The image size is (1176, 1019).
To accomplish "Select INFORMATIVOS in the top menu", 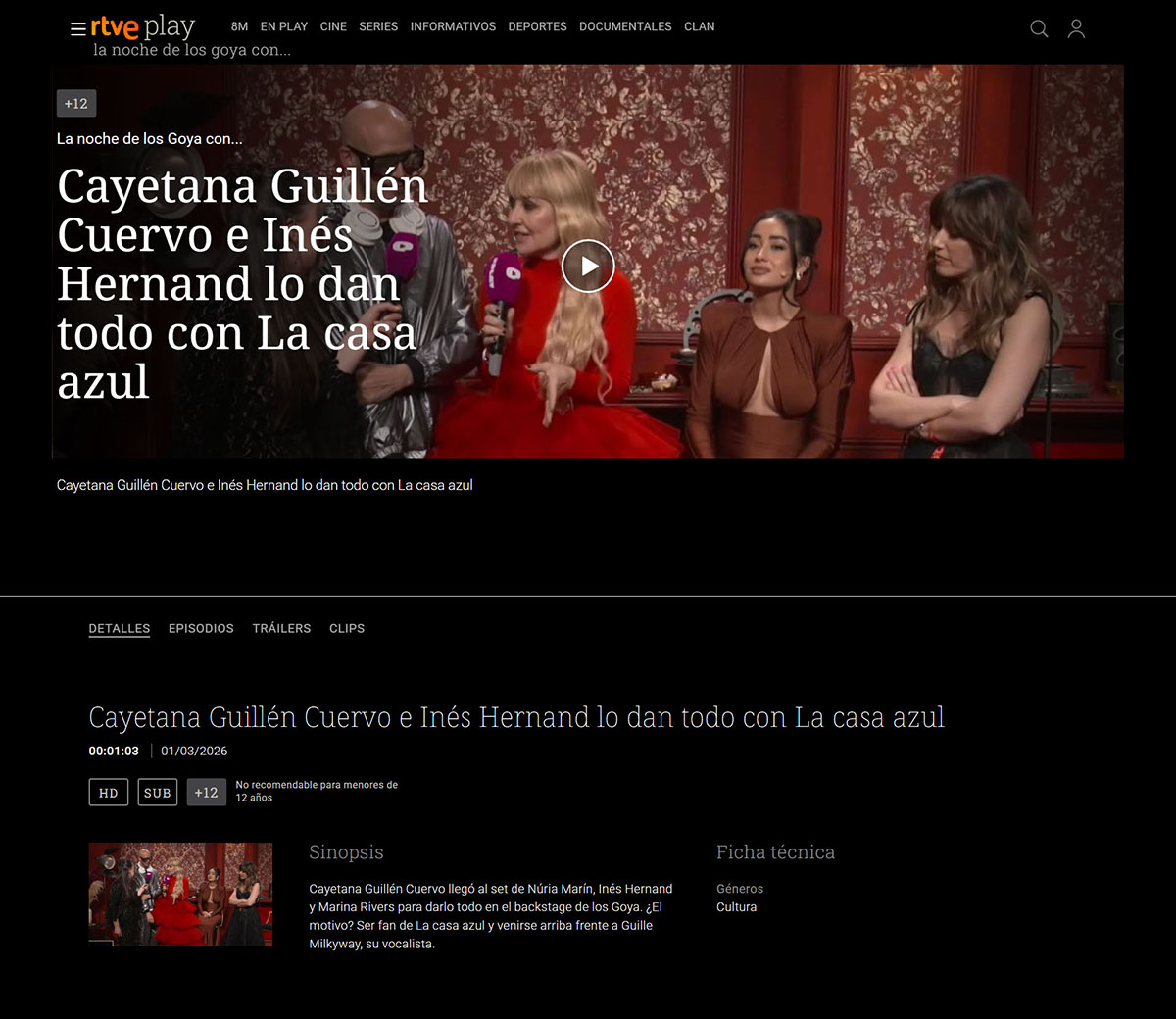I will click(453, 26).
